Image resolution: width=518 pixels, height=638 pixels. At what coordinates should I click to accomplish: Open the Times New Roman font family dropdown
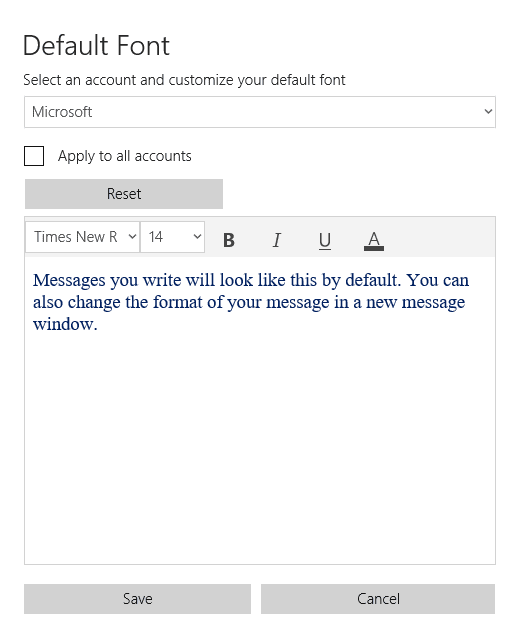coord(83,237)
